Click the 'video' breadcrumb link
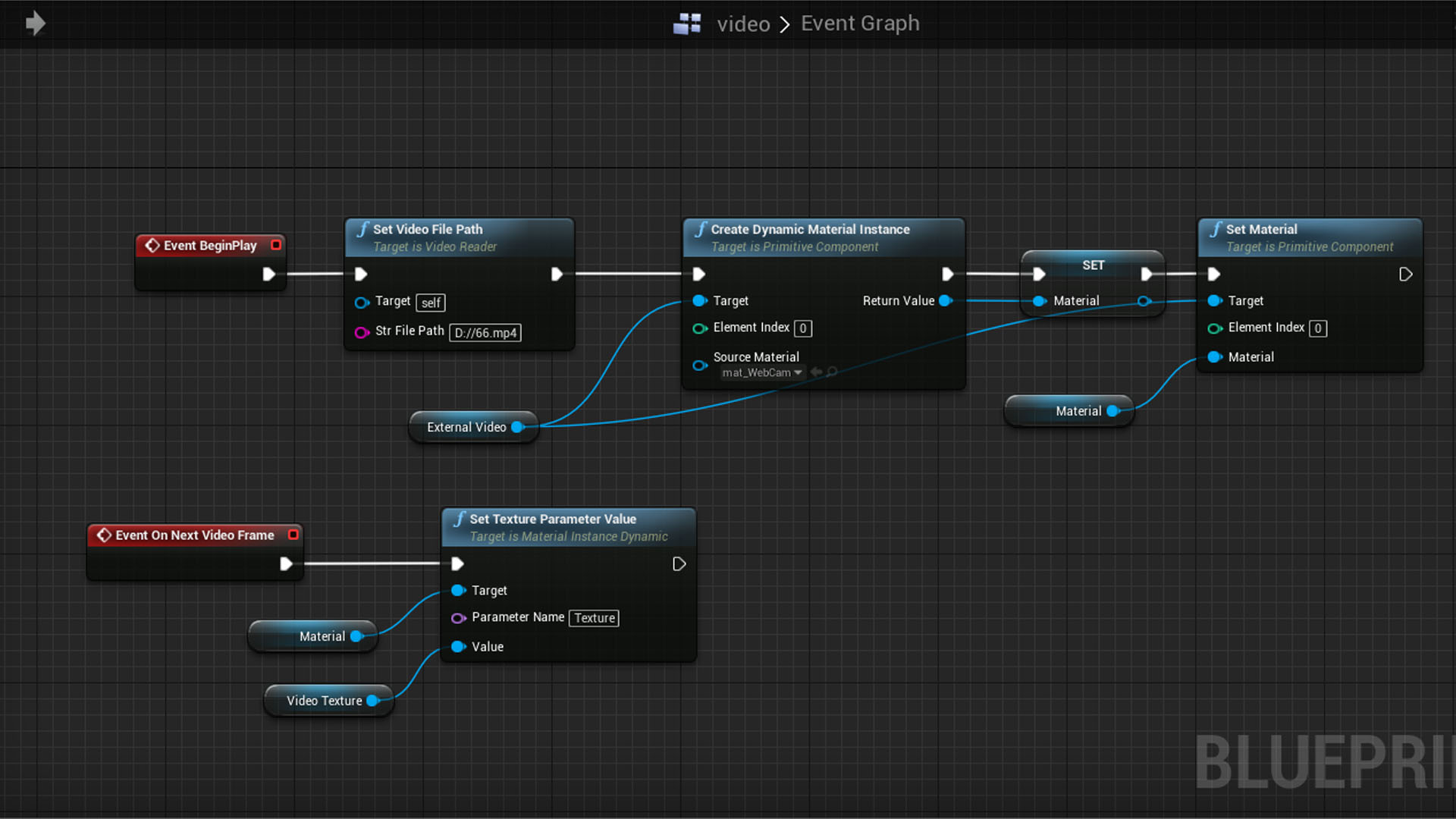This screenshot has width=1456, height=819. coord(743,24)
